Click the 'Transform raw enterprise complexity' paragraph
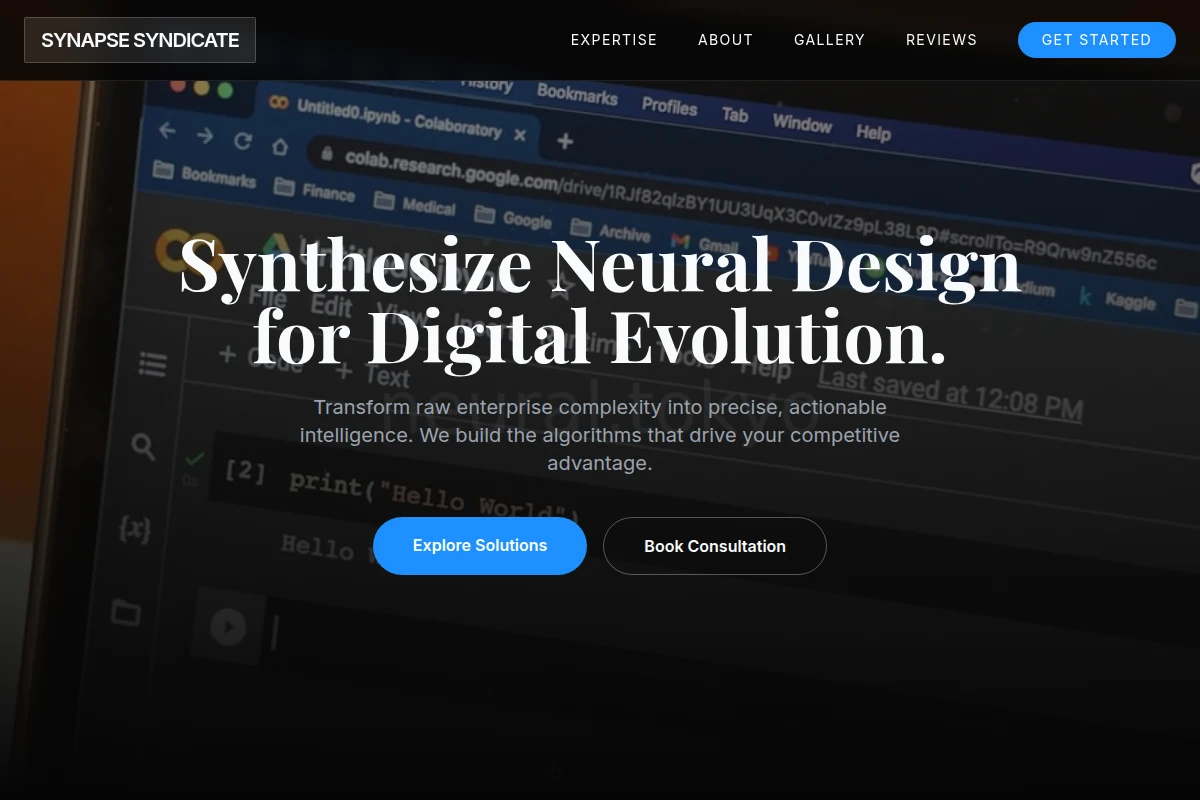 click(x=600, y=436)
